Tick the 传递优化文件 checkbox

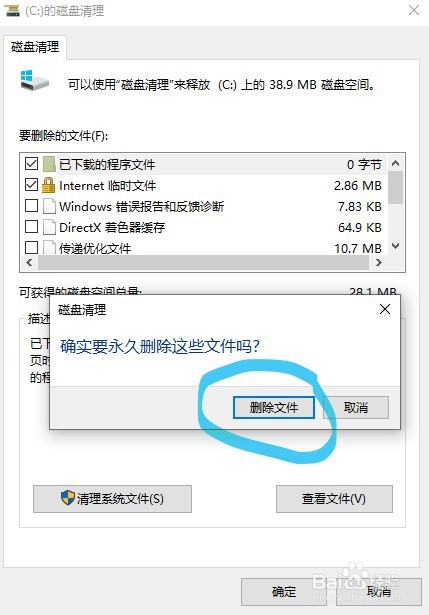tap(31, 247)
